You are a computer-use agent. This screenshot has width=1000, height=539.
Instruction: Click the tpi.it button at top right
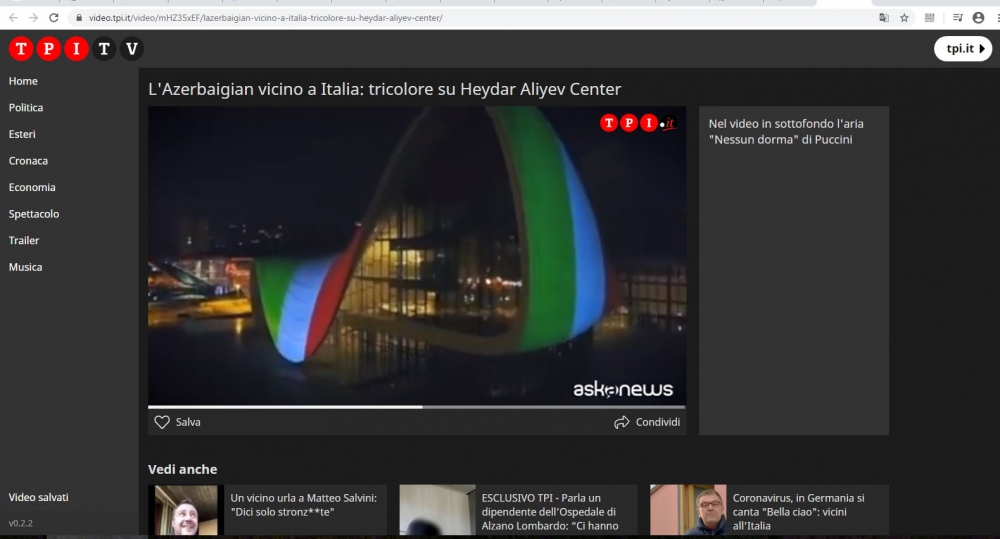pos(963,48)
